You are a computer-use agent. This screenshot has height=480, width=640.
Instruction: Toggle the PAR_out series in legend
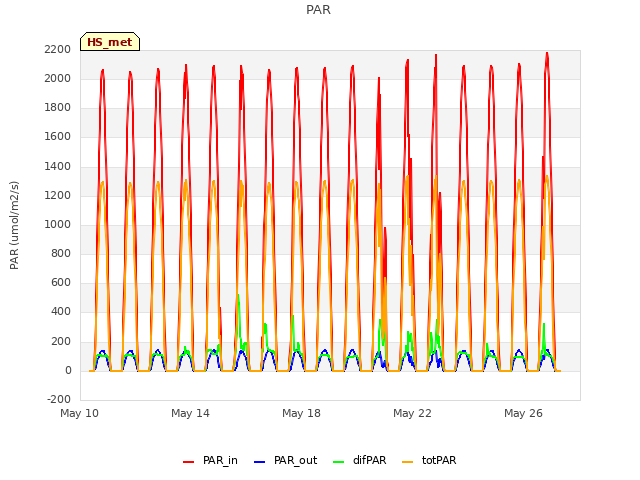point(286,460)
